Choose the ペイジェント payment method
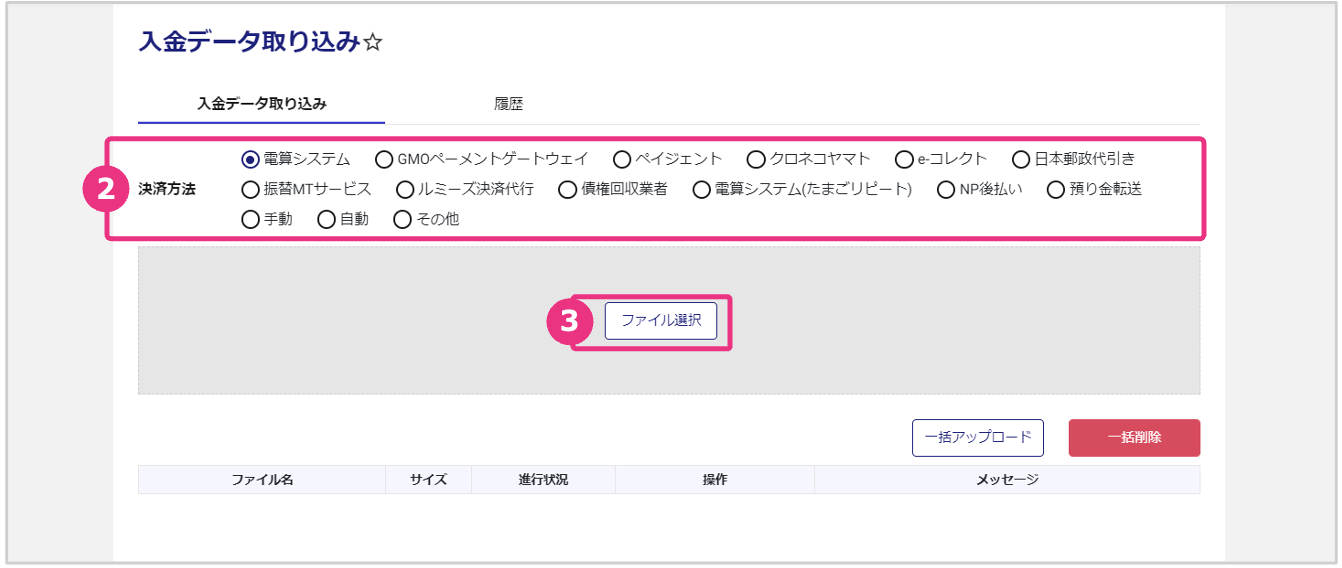The height and width of the screenshot is (568, 1342). (x=622, y=159)
